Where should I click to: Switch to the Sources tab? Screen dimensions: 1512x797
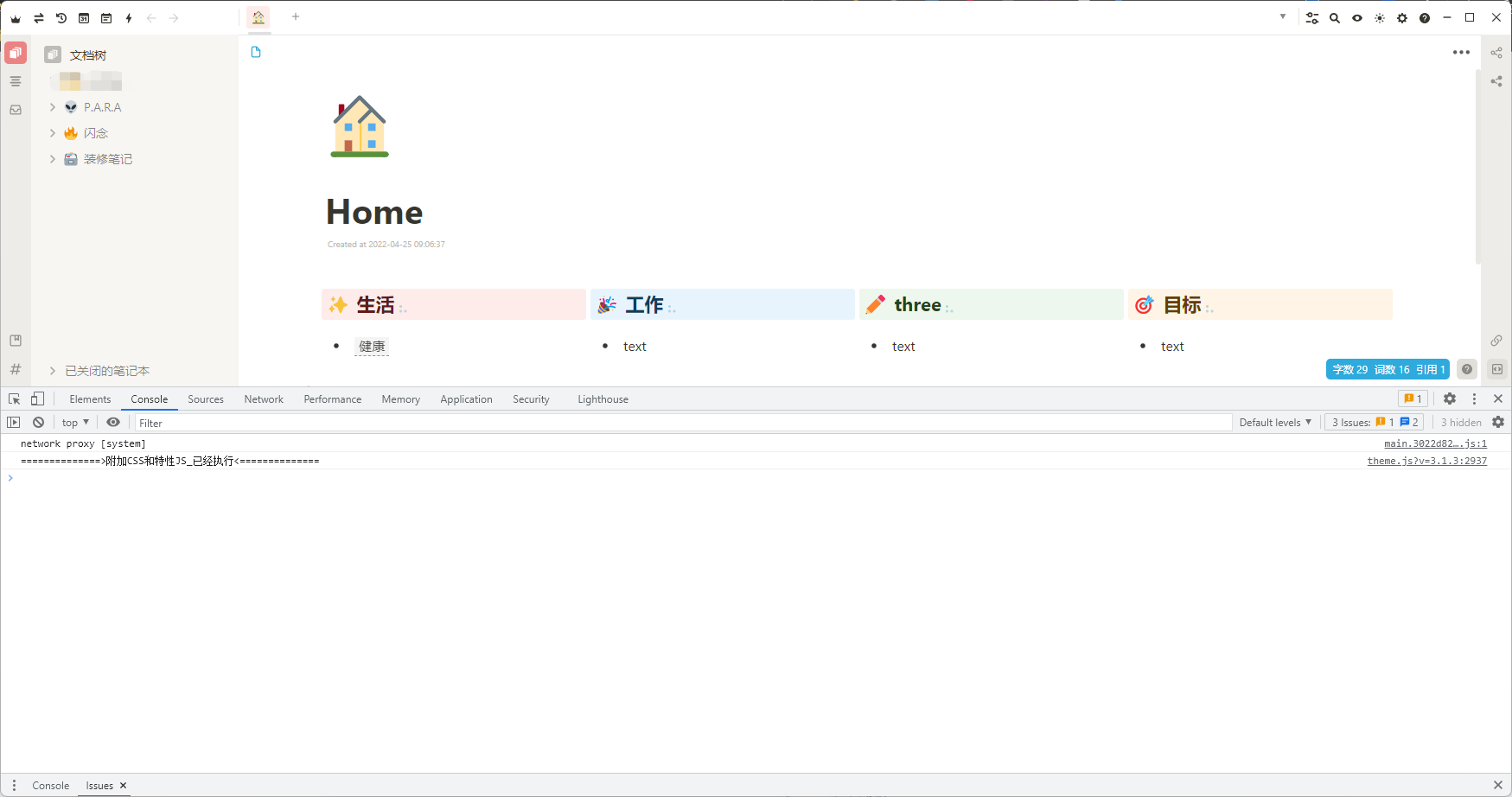click(206, 399)
